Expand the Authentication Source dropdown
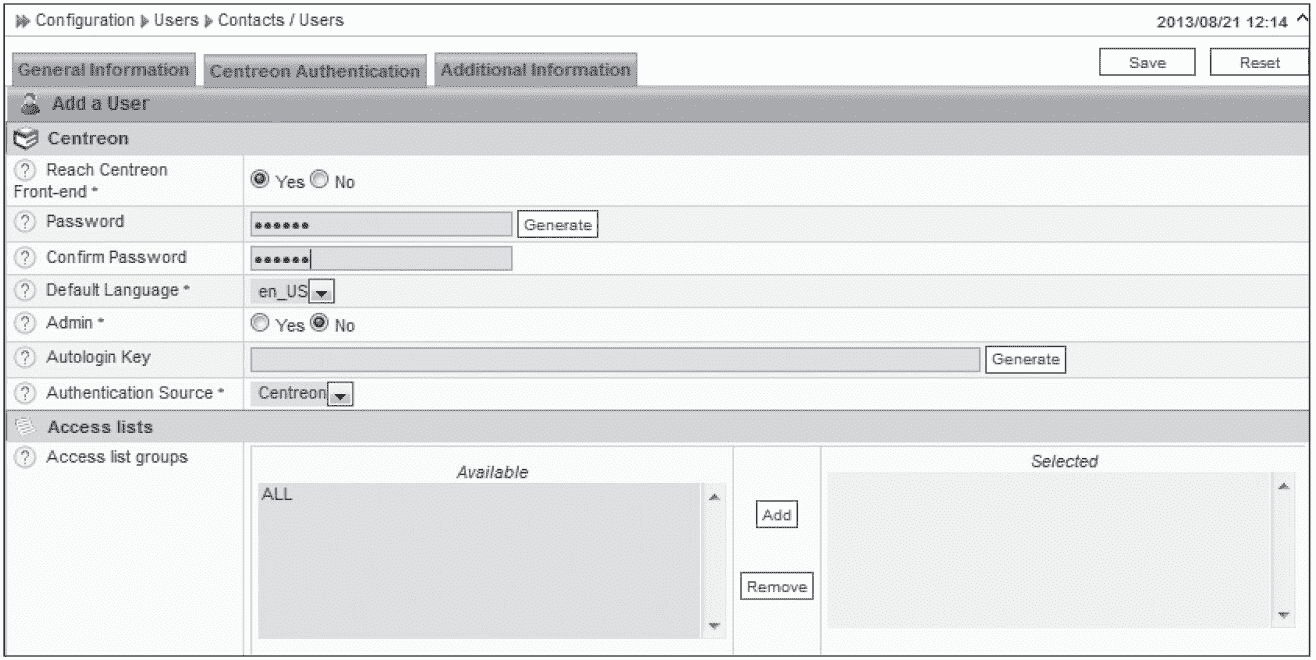This screenshot has width=1316, height=660. tap(341, 394)
